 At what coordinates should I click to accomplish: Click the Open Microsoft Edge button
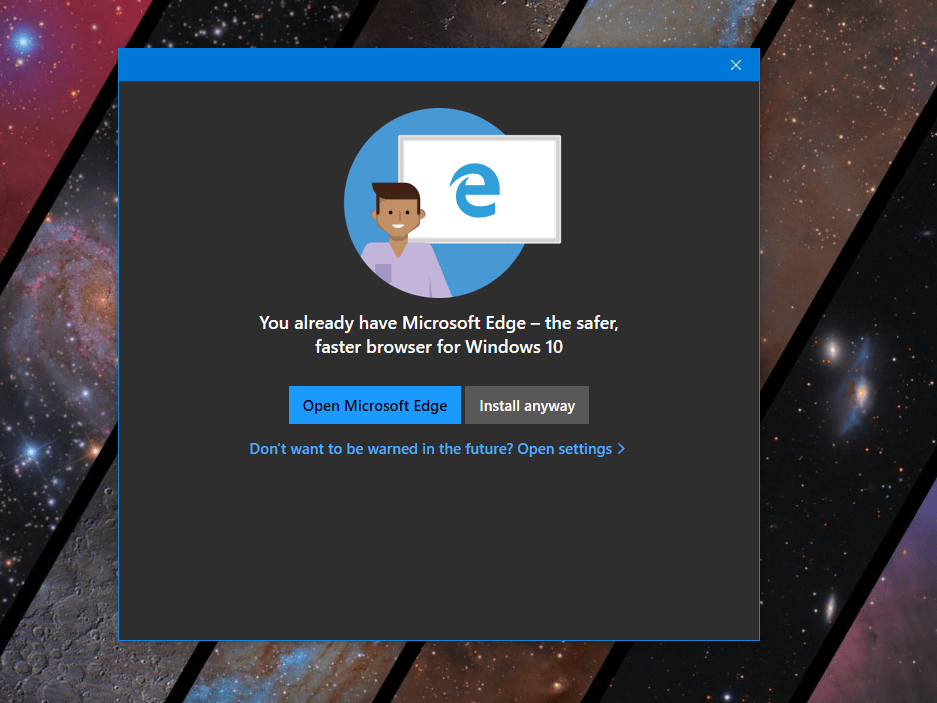[375, 406]
